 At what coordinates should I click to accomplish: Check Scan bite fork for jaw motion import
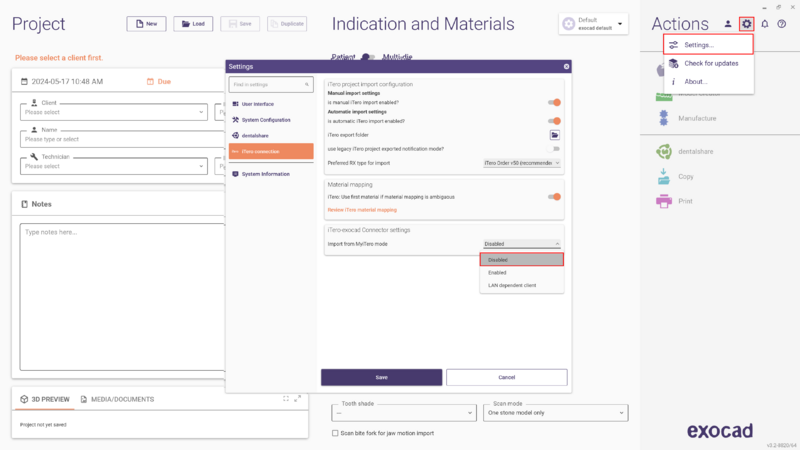point(335,433)
